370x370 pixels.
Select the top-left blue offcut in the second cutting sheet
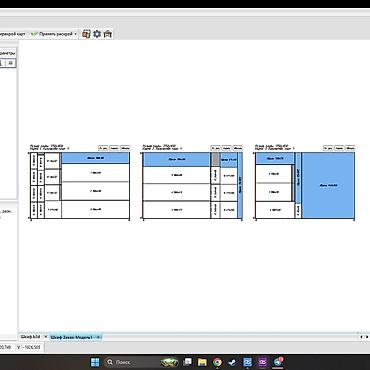[177, 160]
